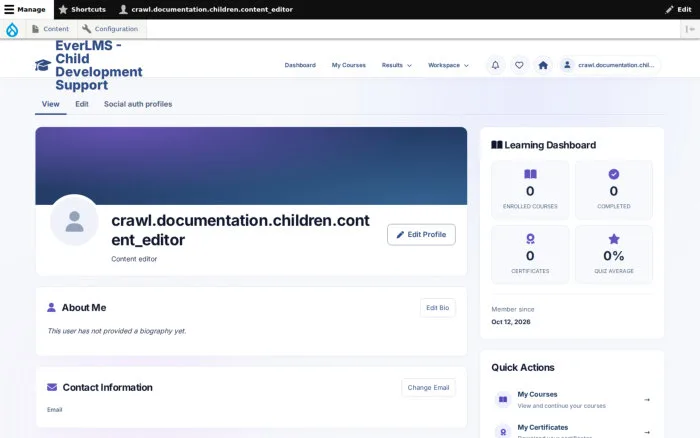Screen dimensions: 700x438
Task: Click the My Certificates quick action icon
Action: [x=503, y=431]
